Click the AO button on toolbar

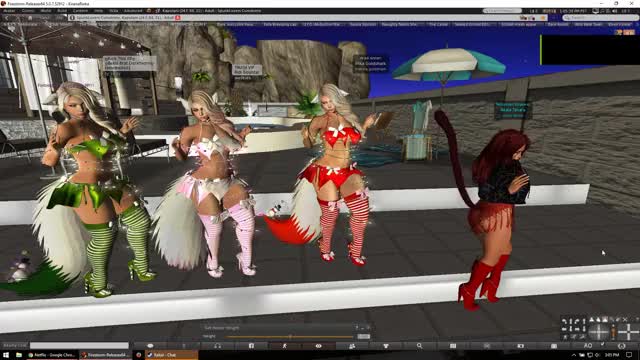tap(588, 346)
